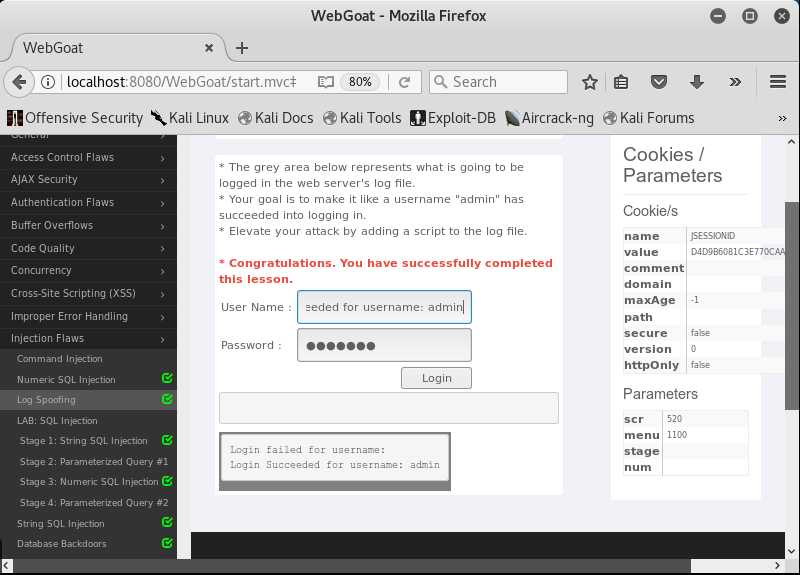This screenshot has height=575, width=800.
Task: Click the scroll-down arrow
Action: 791,551
